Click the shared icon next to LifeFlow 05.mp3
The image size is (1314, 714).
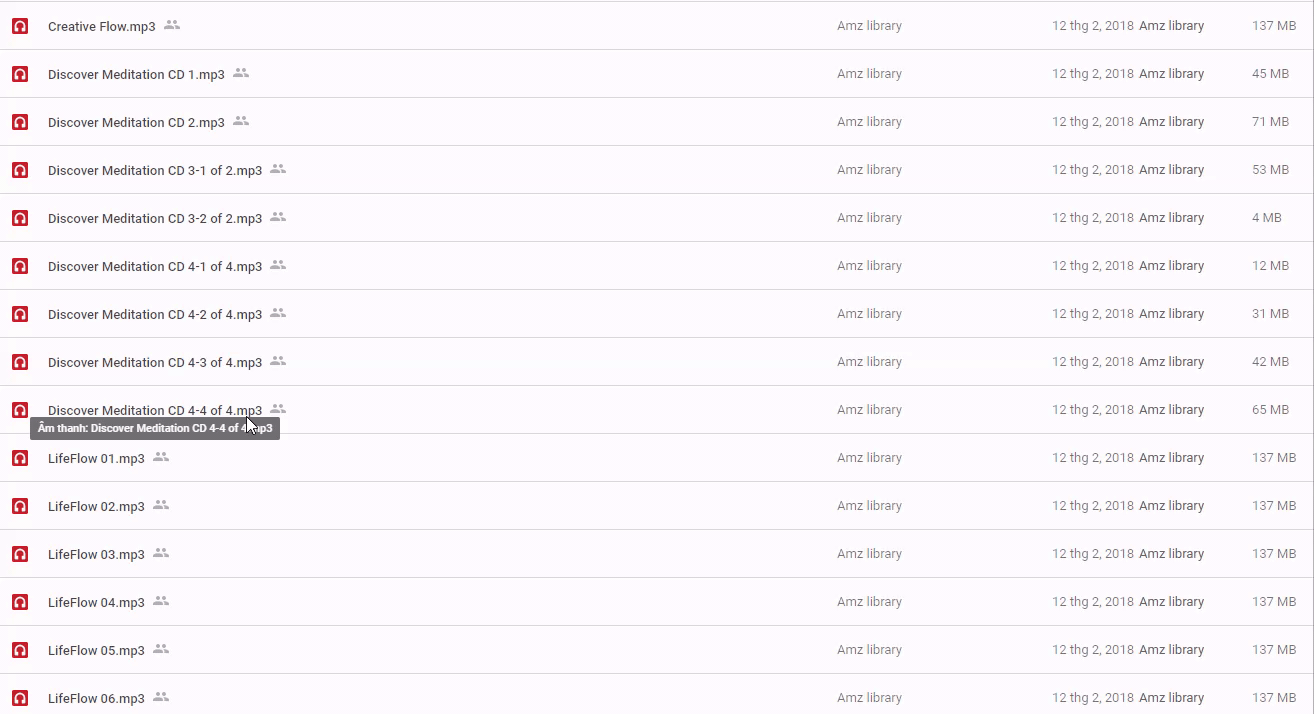point(161,649)
